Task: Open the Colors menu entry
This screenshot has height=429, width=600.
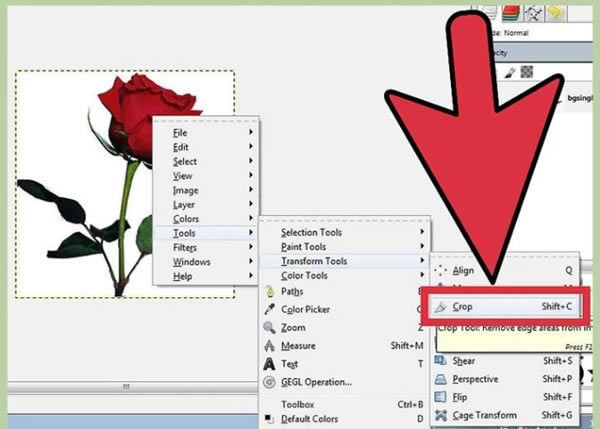Action: (206, 219)
